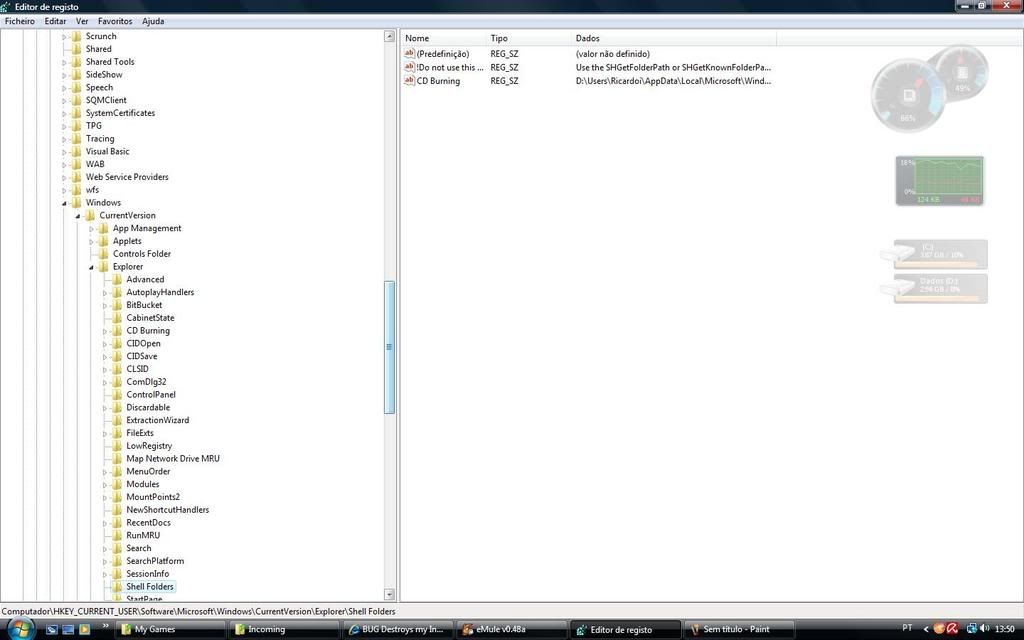Screen dimensions: 1024x640
Task: Switch to eMule v0.48a taskbar button
Action: (511, 630)
